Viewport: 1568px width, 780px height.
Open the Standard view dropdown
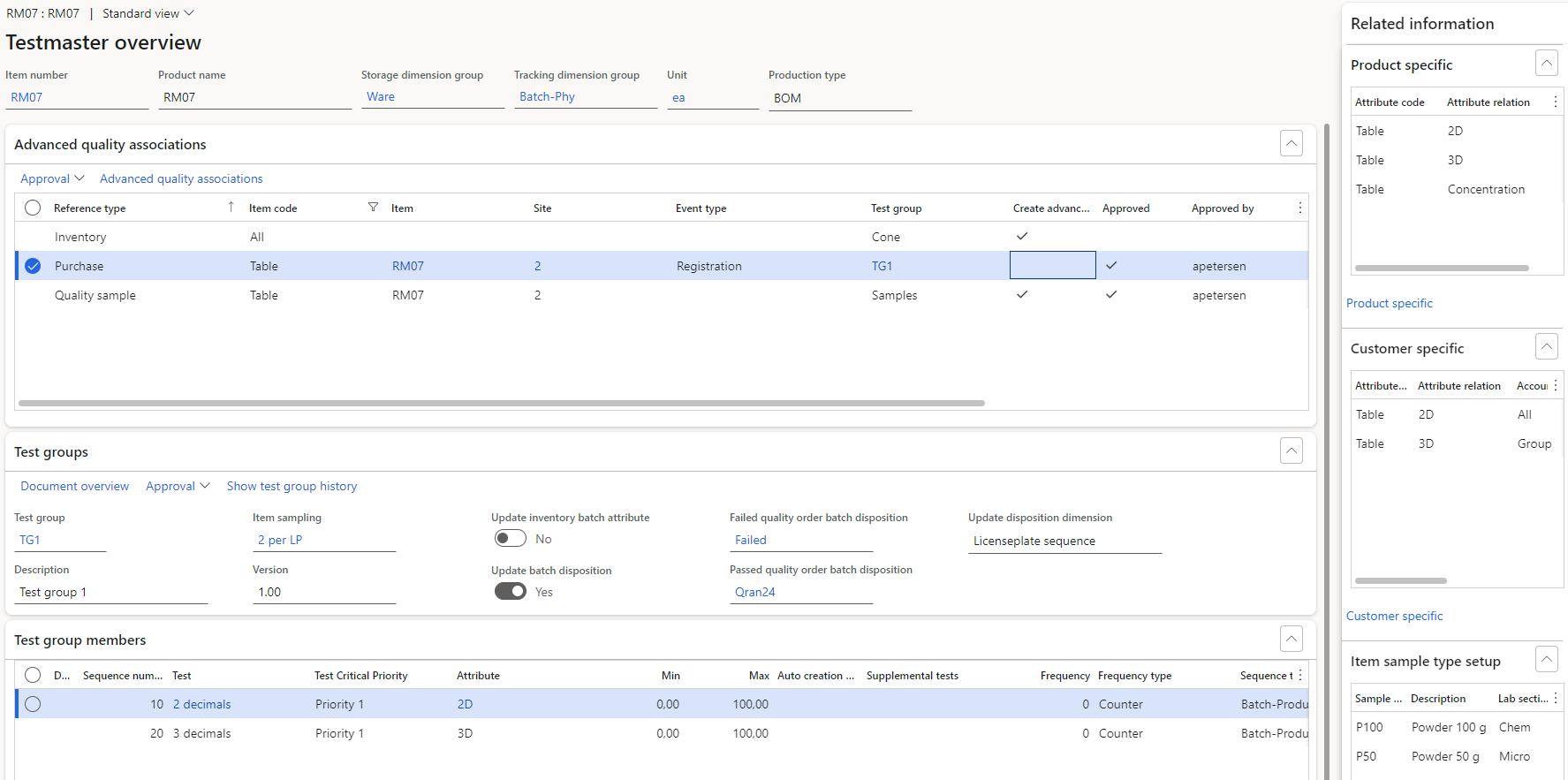point(148,13)
